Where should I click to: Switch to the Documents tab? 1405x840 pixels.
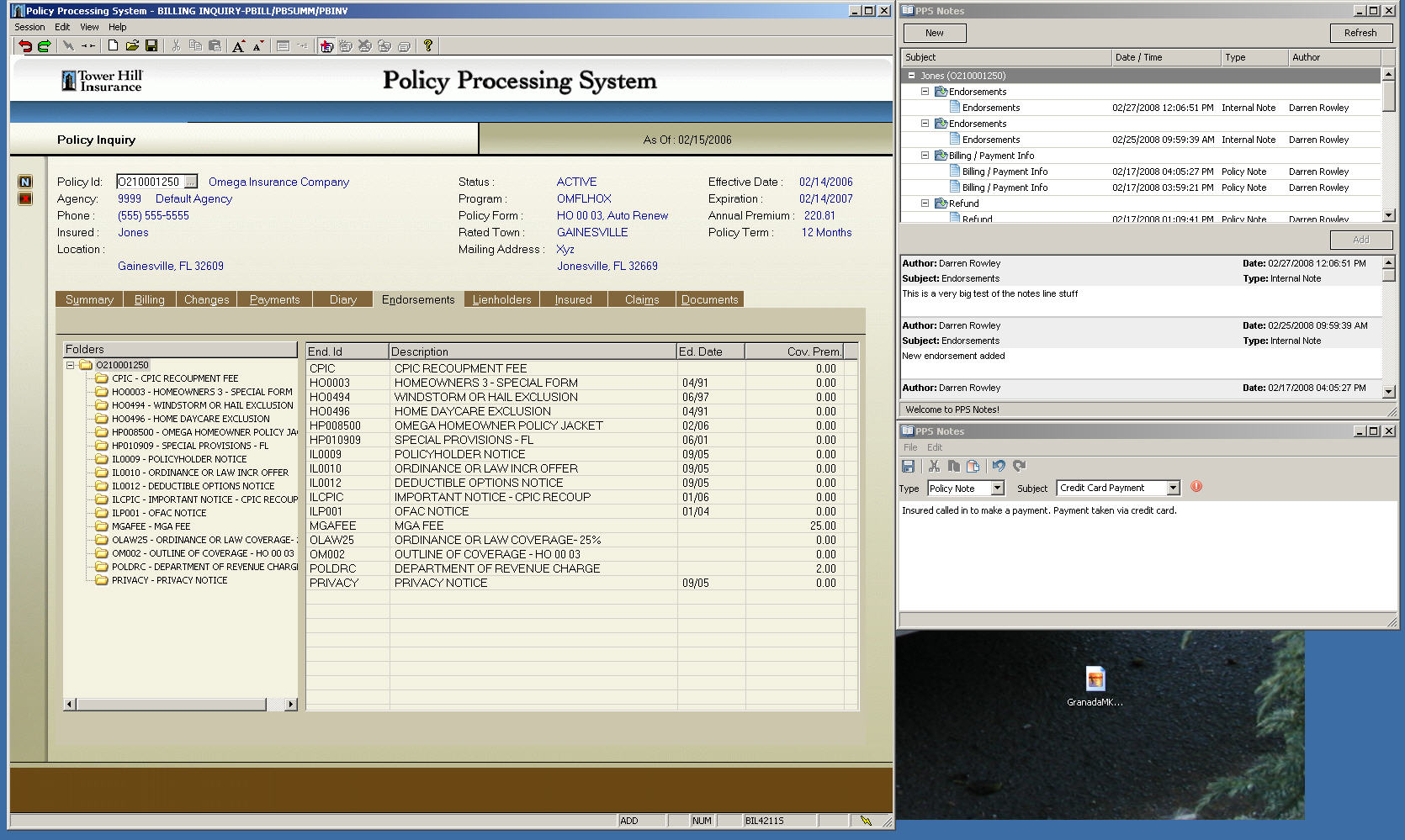coord(709,299)
